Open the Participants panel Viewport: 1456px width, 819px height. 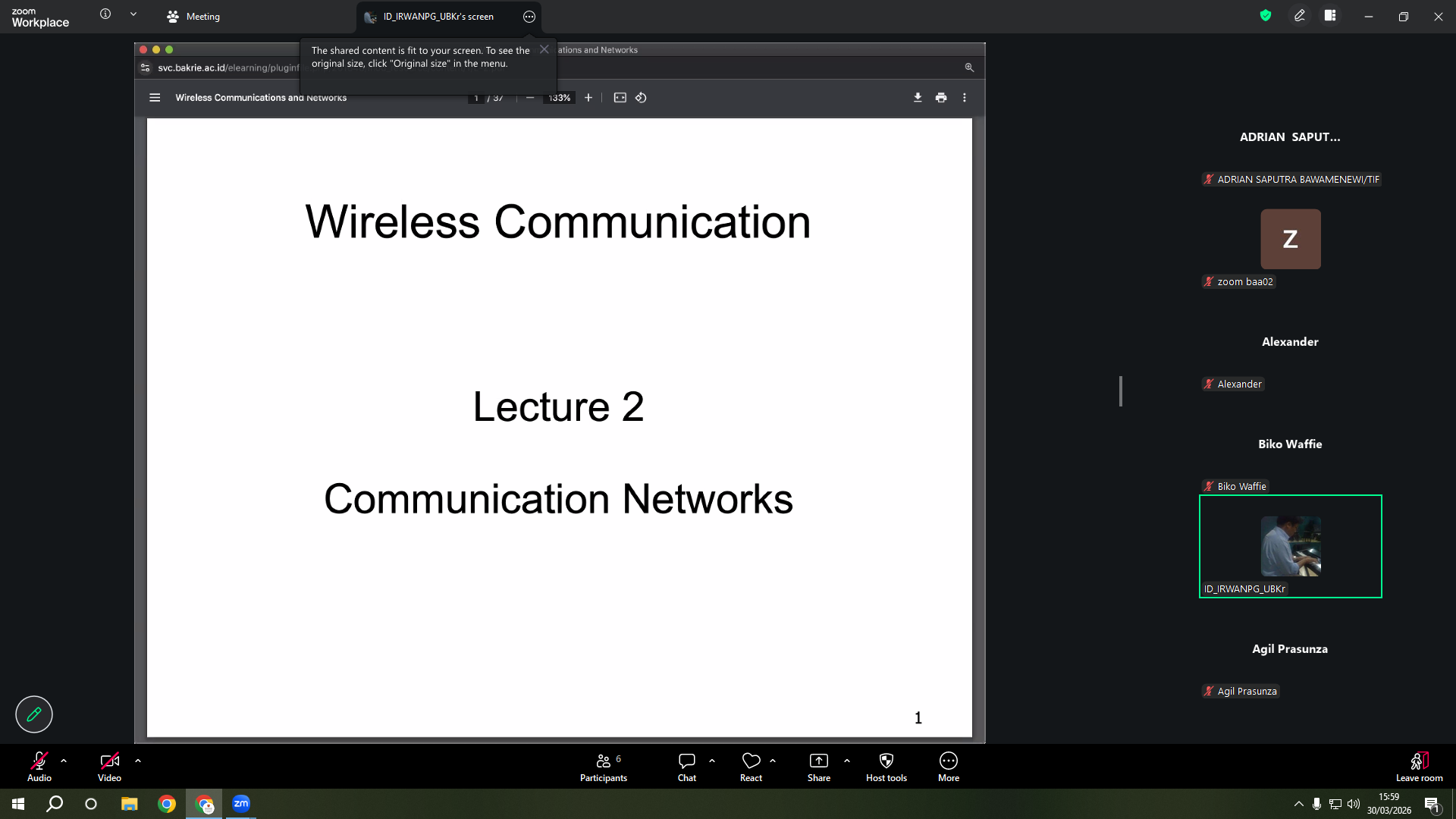[x=604, y=767]
